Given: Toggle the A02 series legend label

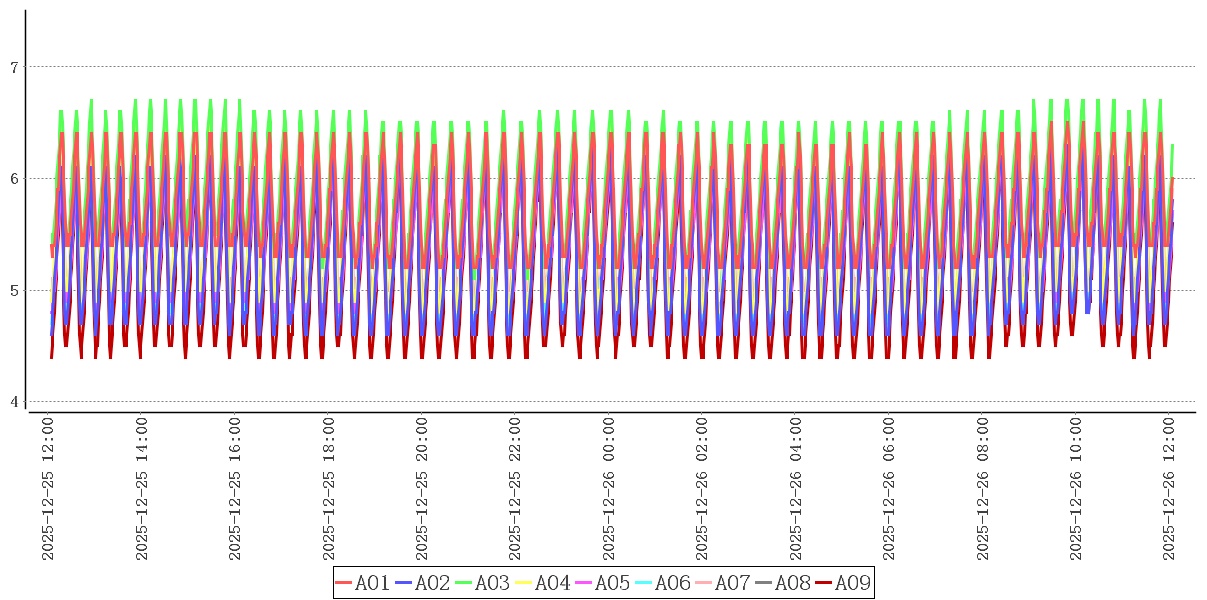Looking at the screenshot, I should pyautogui.click(x=432, y=583).
